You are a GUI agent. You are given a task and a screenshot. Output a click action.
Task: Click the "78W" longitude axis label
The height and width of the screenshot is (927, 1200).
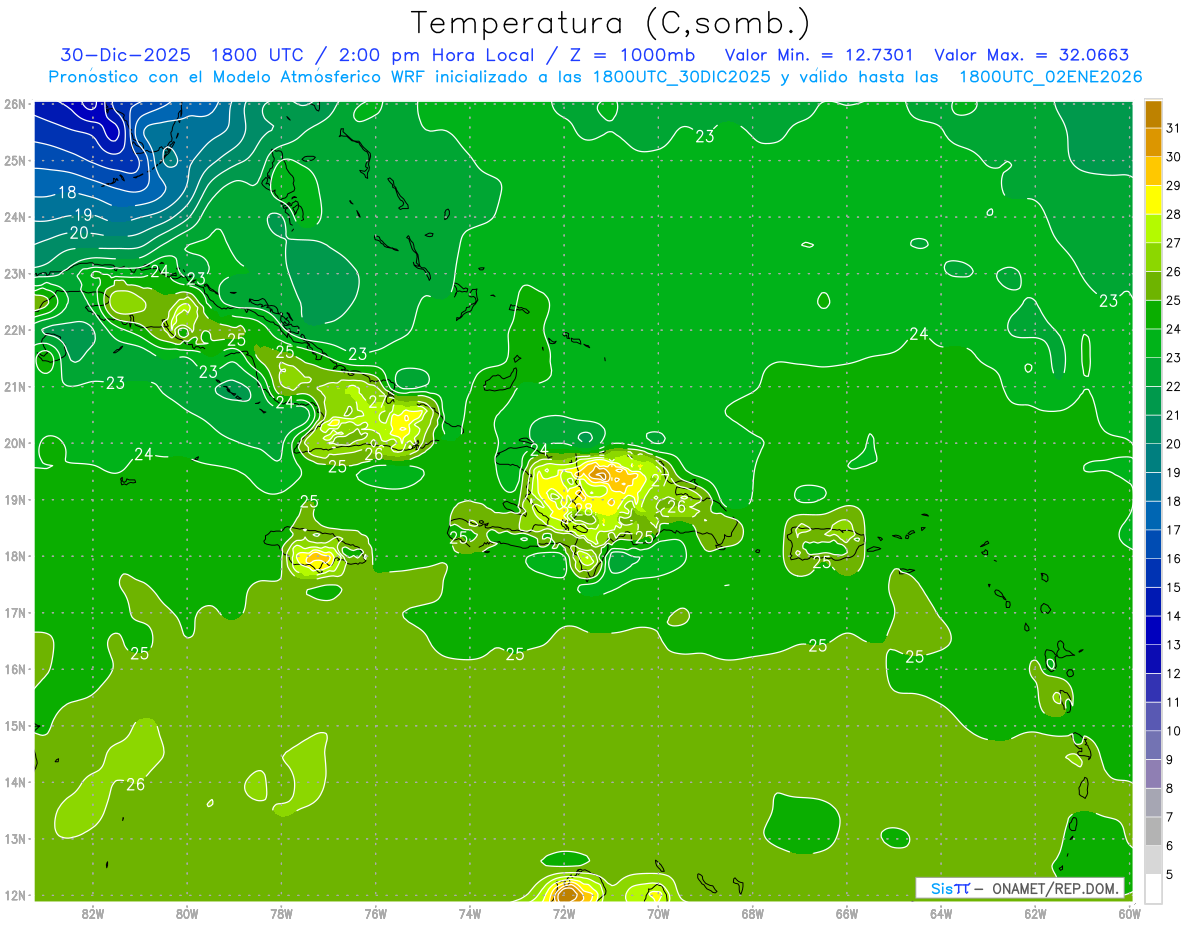tap(281, 913)
